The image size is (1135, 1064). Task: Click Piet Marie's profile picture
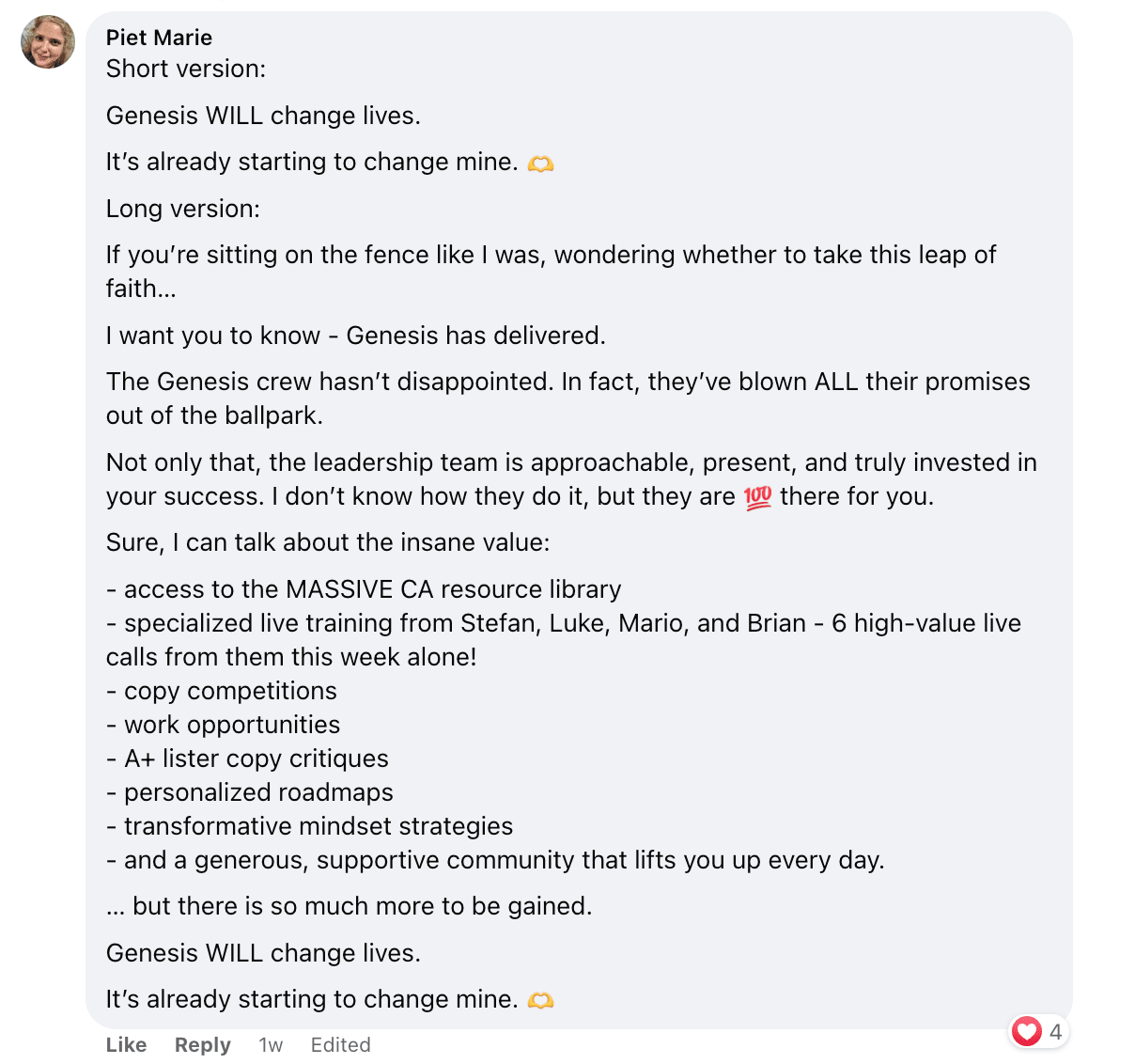pos(48,42)
